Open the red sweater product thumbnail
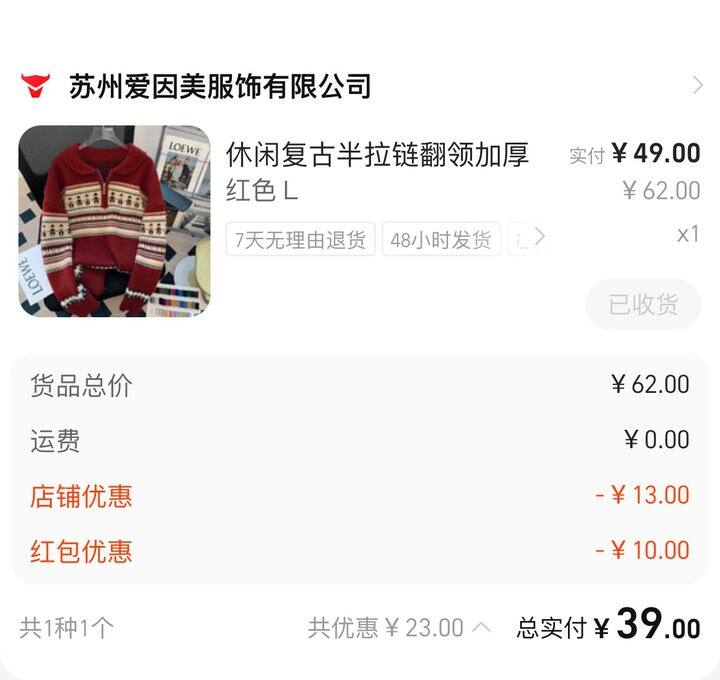 [x=114, y=221]
